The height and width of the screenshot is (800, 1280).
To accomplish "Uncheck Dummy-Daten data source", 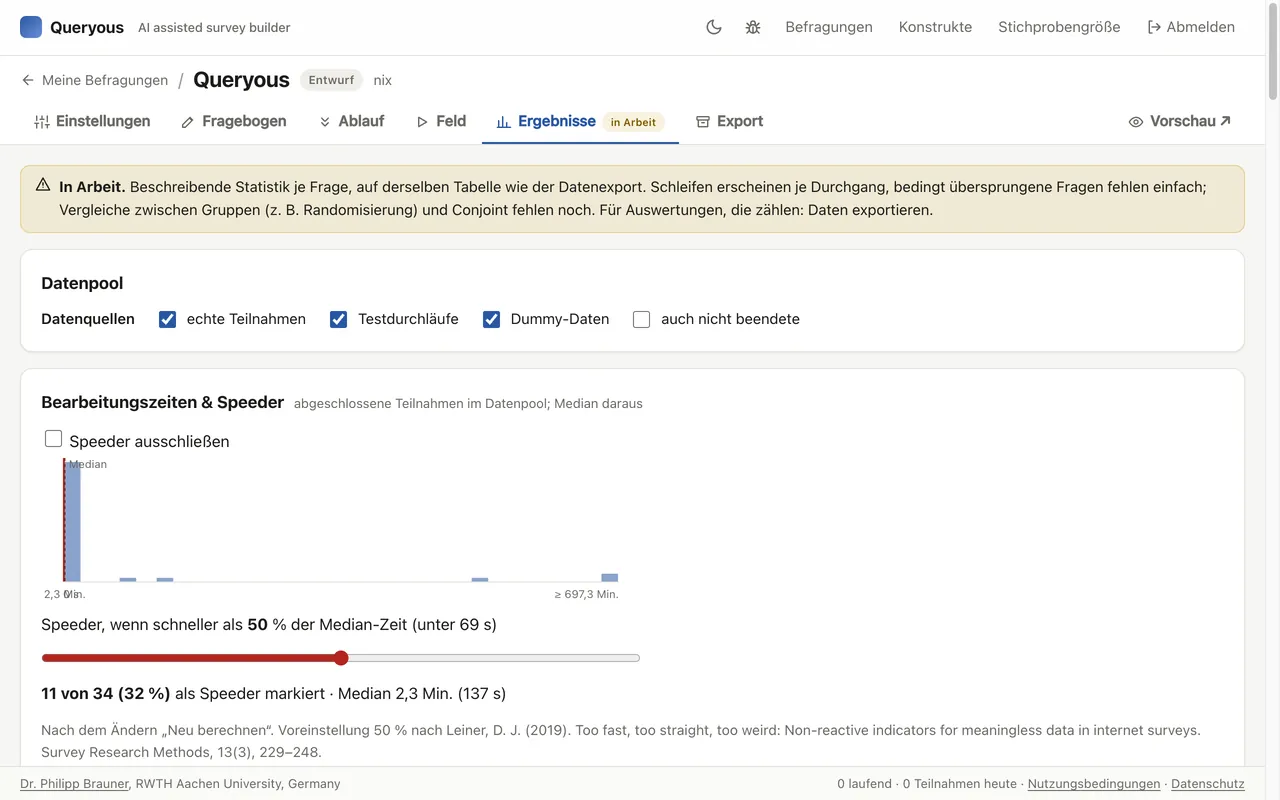I will (491, 319).
